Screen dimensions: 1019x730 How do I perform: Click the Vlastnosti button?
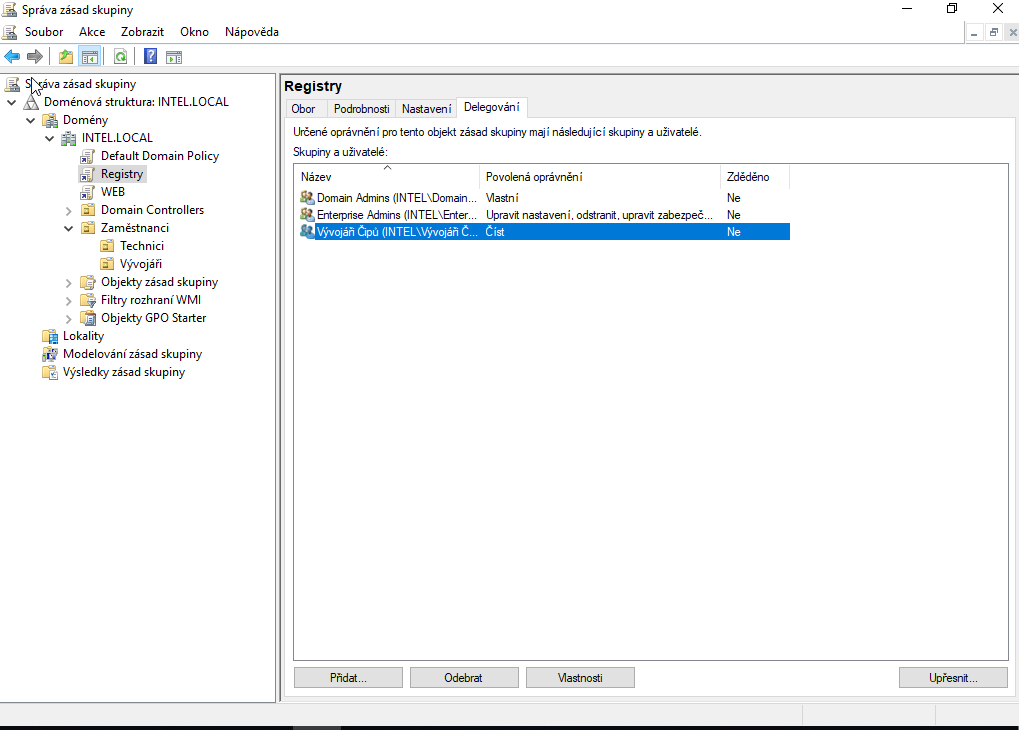(x=580, y=678)
